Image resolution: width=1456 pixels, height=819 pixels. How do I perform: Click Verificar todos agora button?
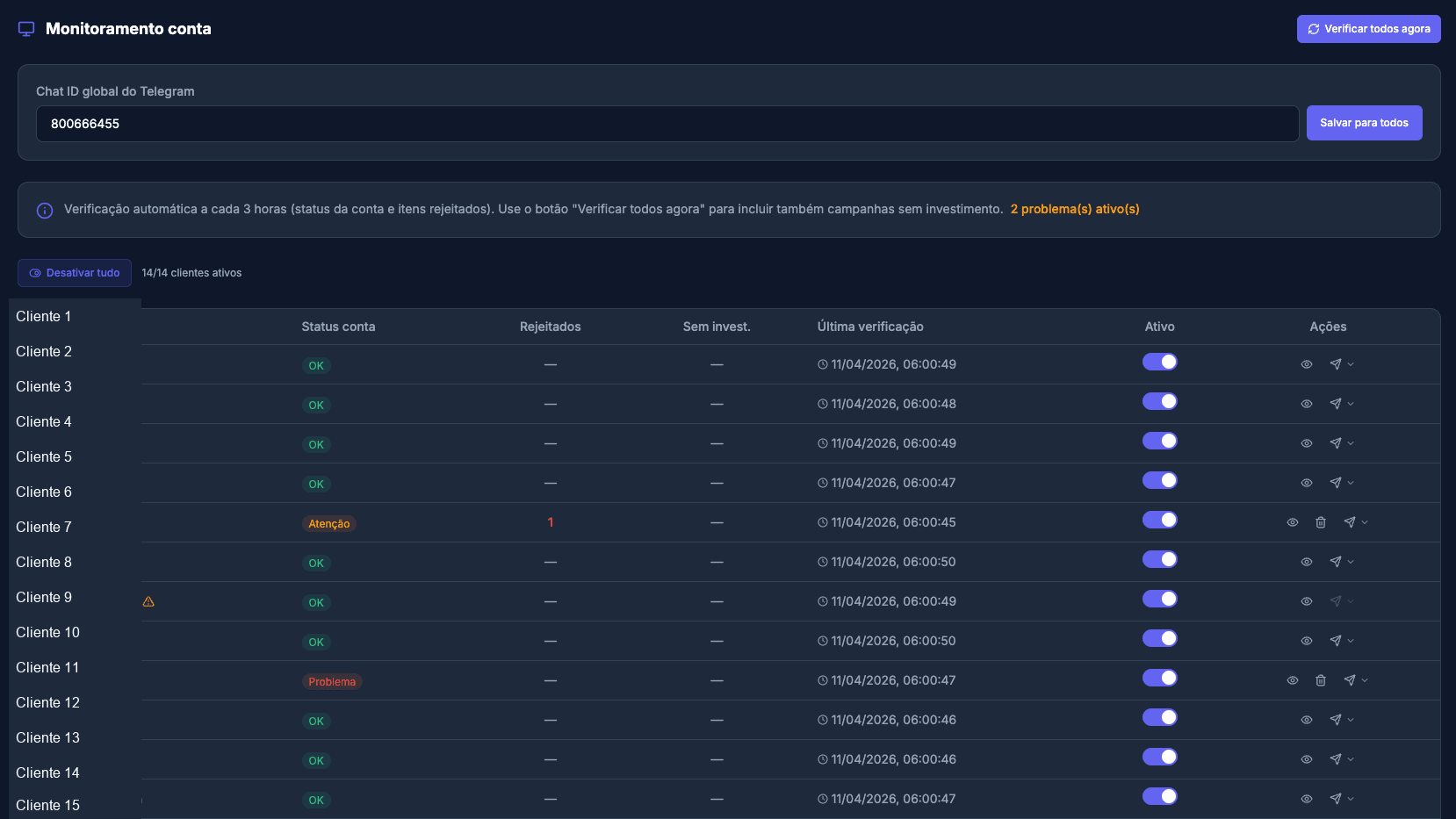[1369, 29]
